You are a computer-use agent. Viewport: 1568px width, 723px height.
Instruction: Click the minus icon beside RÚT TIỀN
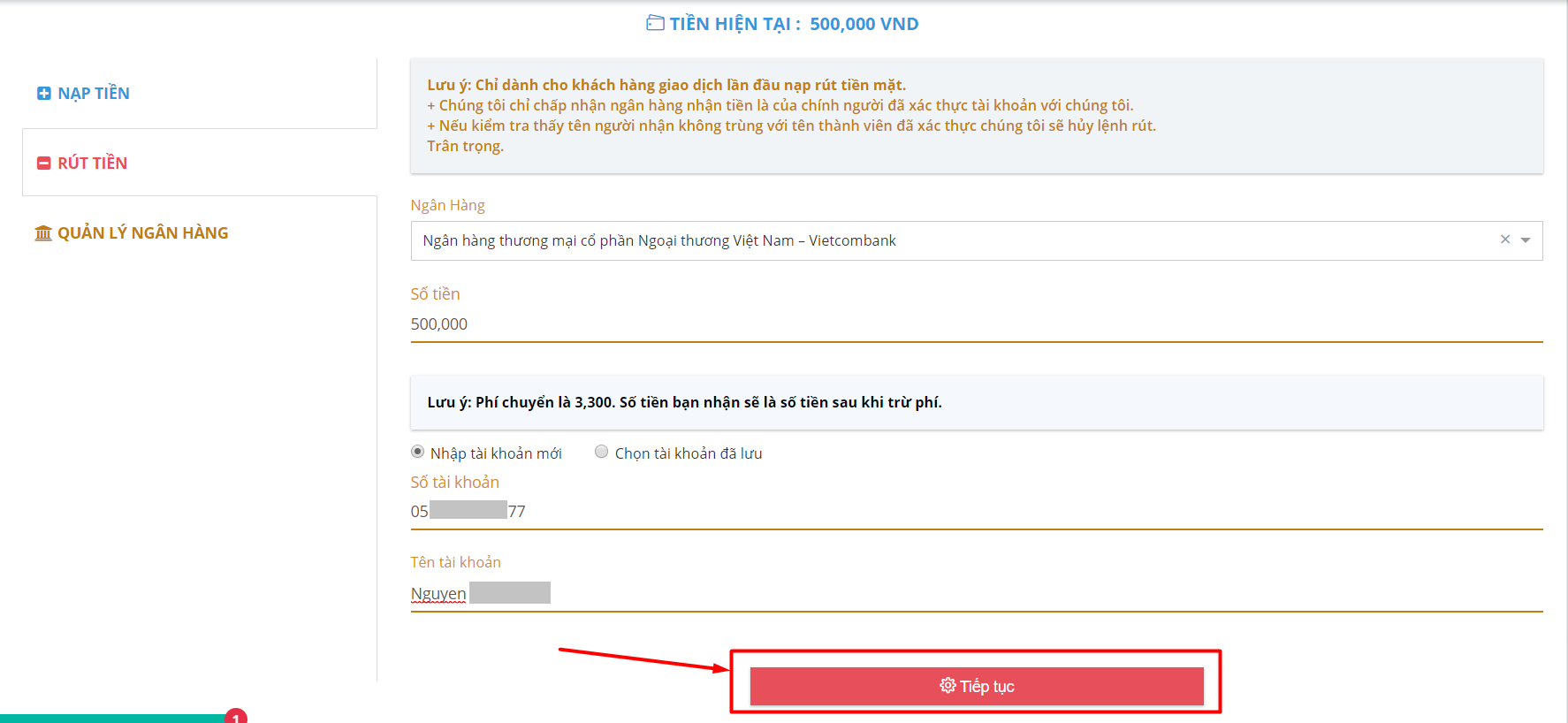coord(44,164)
